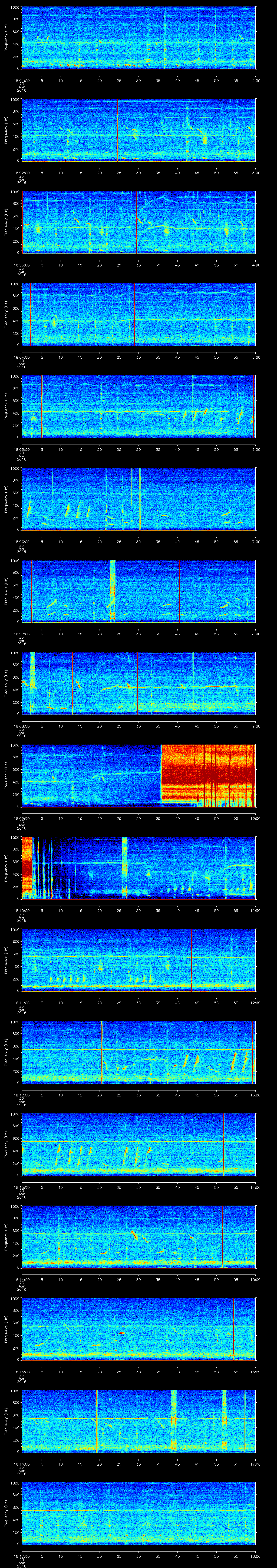Pick the spectrogram panel starting at 18:04:00

point(138,315)
